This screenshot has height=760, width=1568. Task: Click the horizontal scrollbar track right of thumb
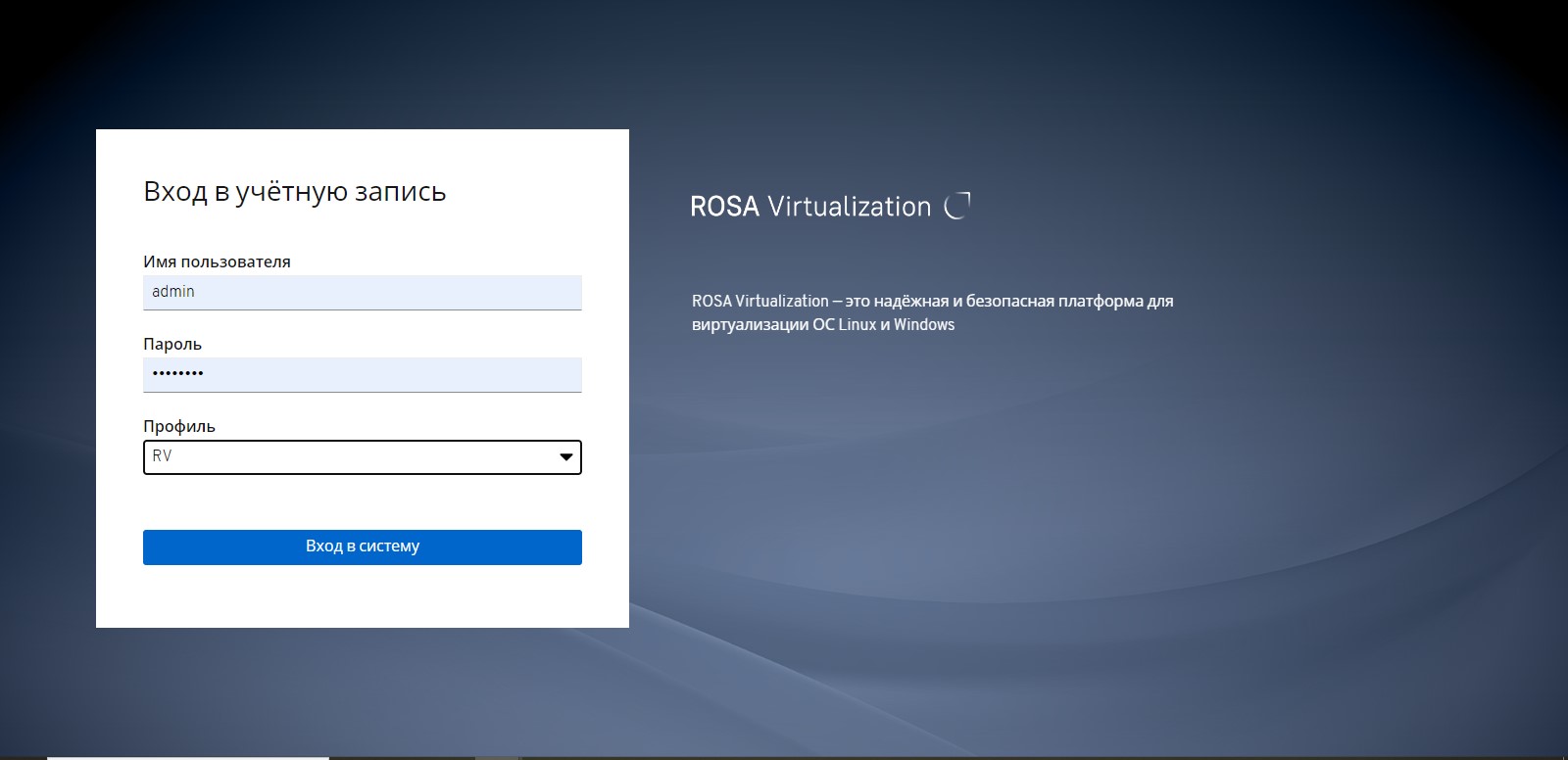coord(882,757)
